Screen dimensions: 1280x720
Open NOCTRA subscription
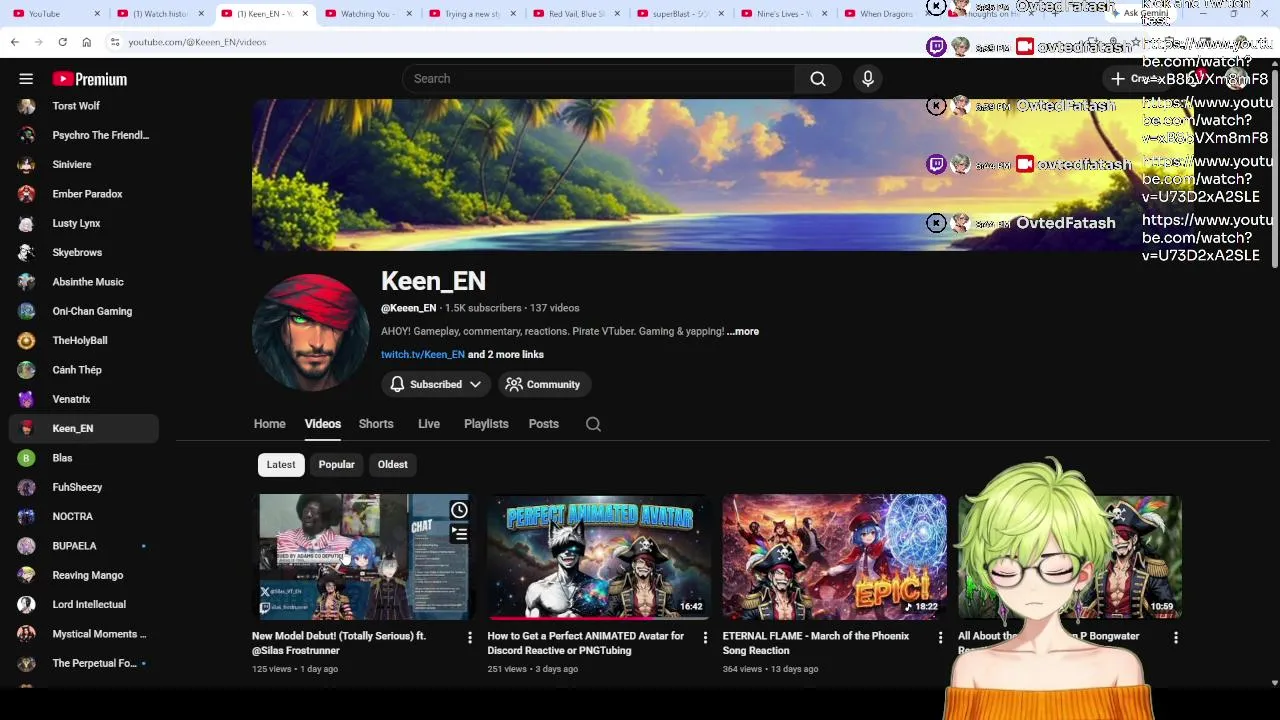pyautogui.click(x=84, y=516)
